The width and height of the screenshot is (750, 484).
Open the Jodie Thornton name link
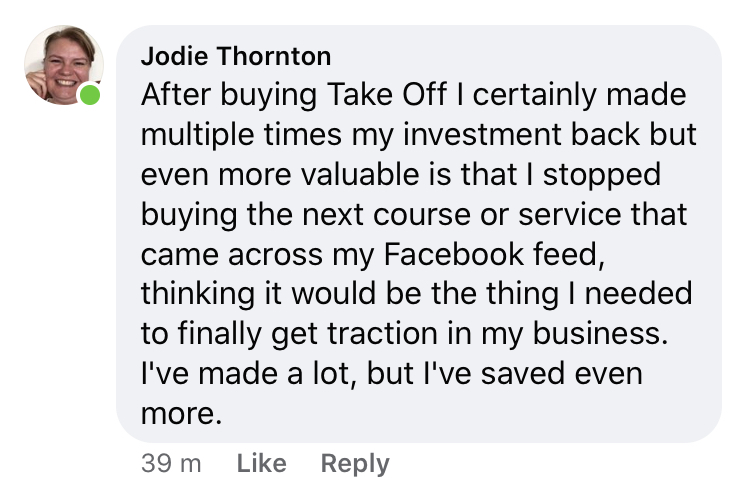(x=236, y=55)
